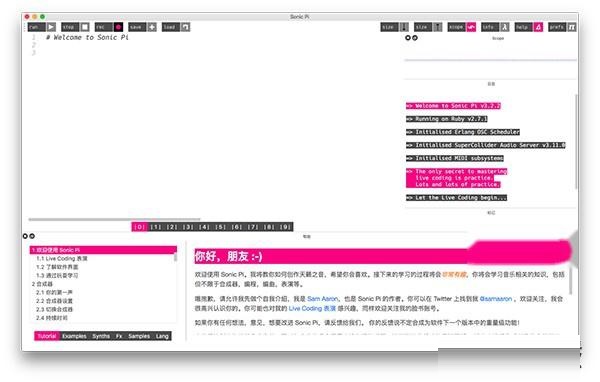Switch to buffer 8 tab
Screen dimensions: 600x382
(269, 227)
